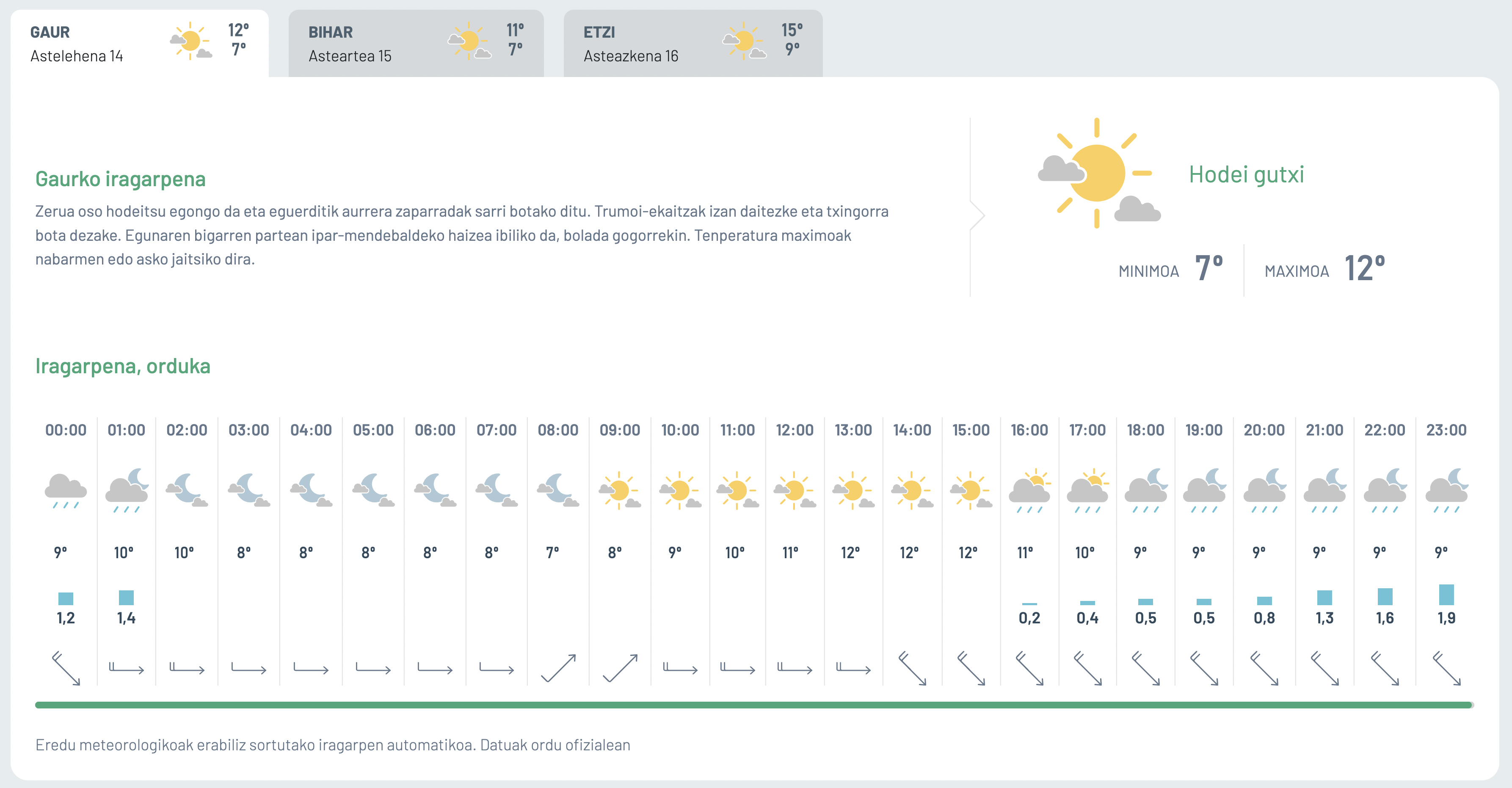Click the weather icon in the GAUR tab
This screenshot has width=1512, height=788.
coord(191,41)
